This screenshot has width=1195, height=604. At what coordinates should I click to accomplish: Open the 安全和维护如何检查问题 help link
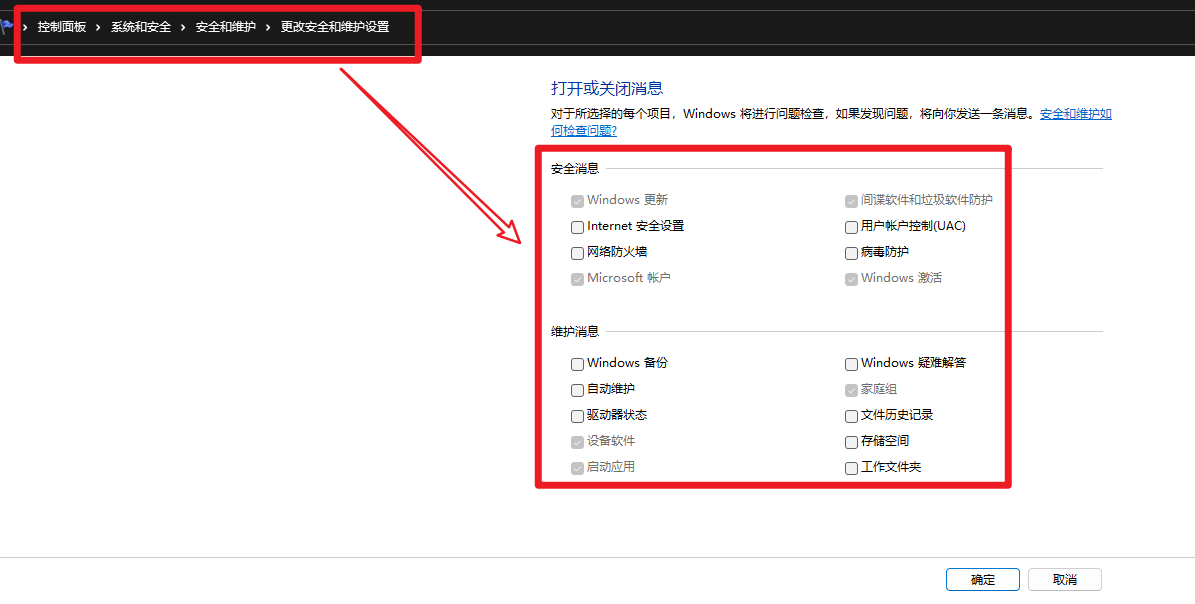click(1075, 114)
